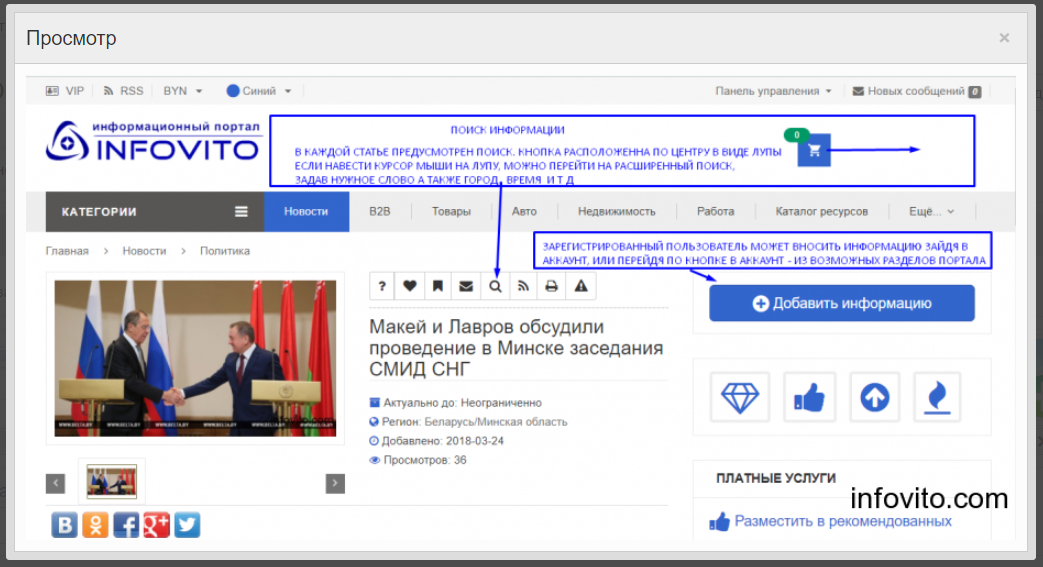Click the diamond VIP service icon
The width and height of the screenshot is (1043, 567).
coord(740,397)
